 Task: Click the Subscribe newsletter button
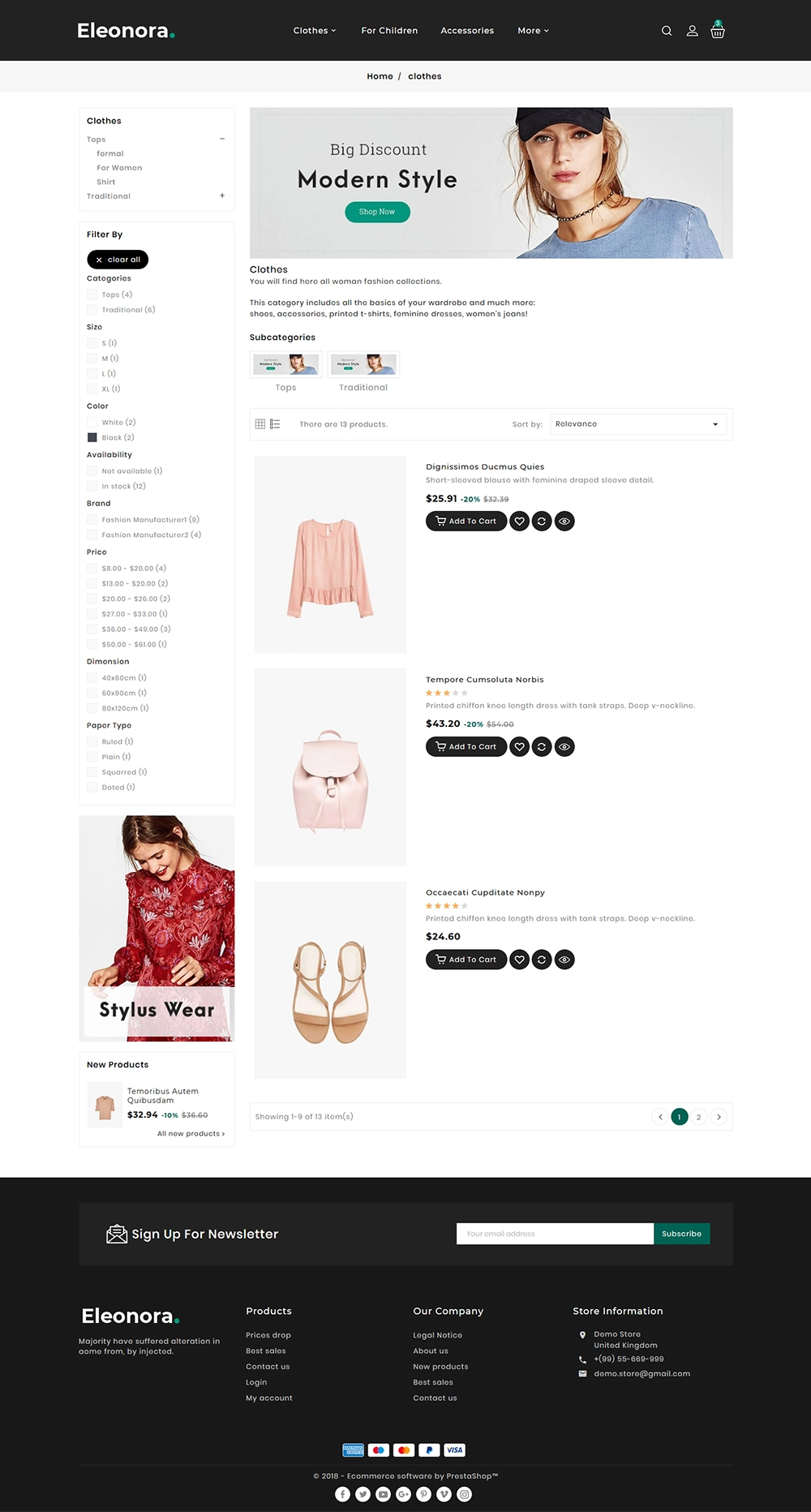point(681,1234)
